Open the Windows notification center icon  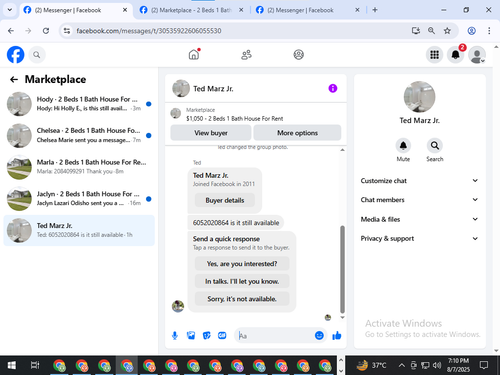[x=484, y=365]
